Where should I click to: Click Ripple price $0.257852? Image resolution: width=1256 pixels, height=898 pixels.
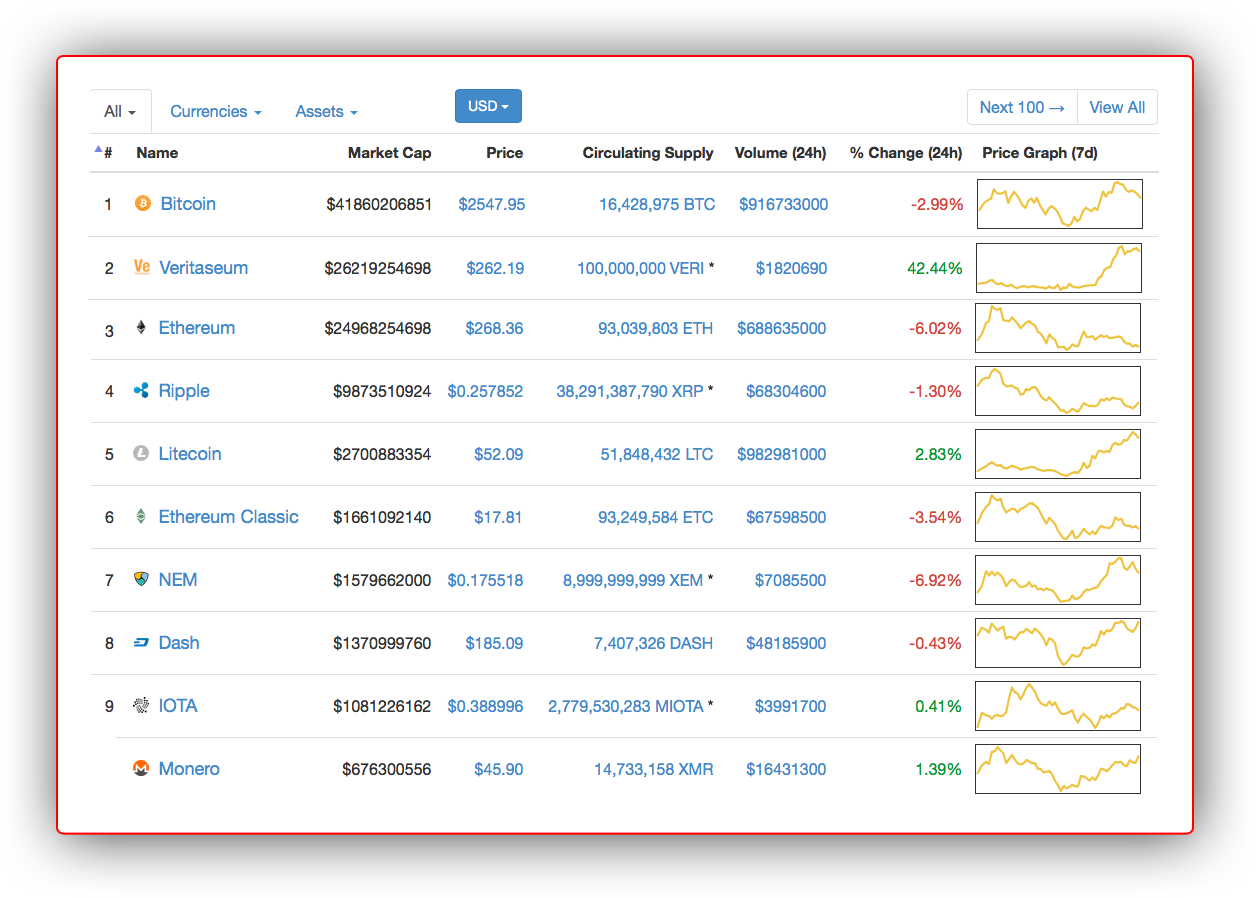pos(485,391)
